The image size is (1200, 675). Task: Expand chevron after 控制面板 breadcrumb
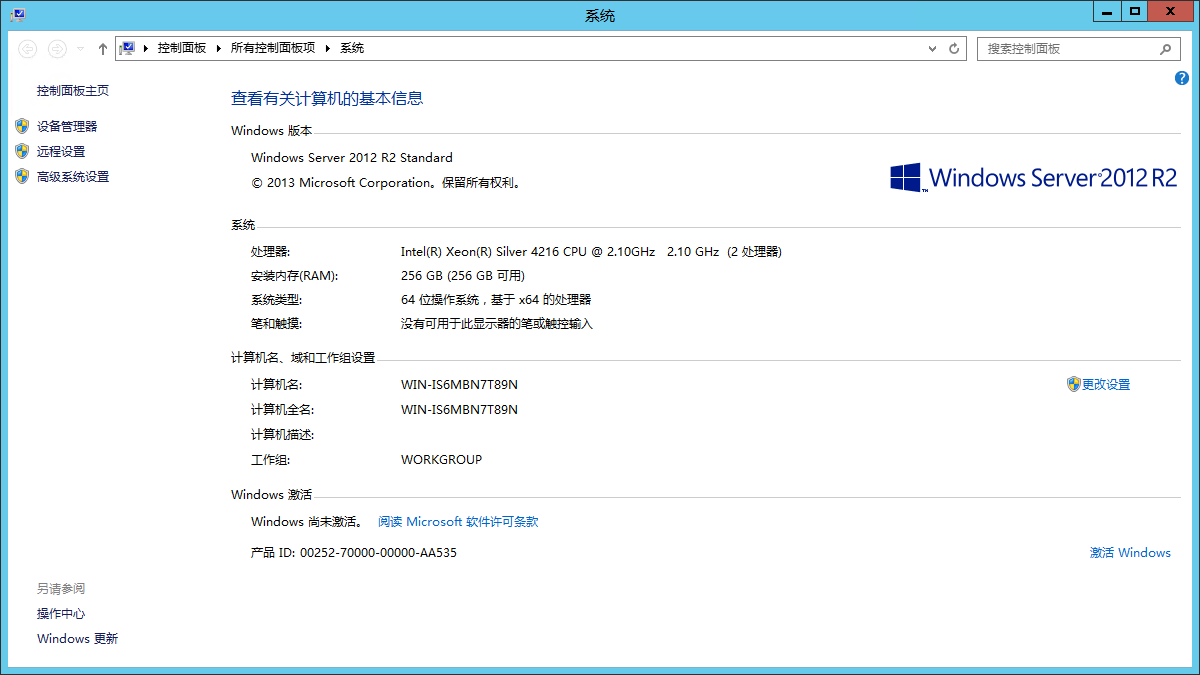[x=219, y=48]
